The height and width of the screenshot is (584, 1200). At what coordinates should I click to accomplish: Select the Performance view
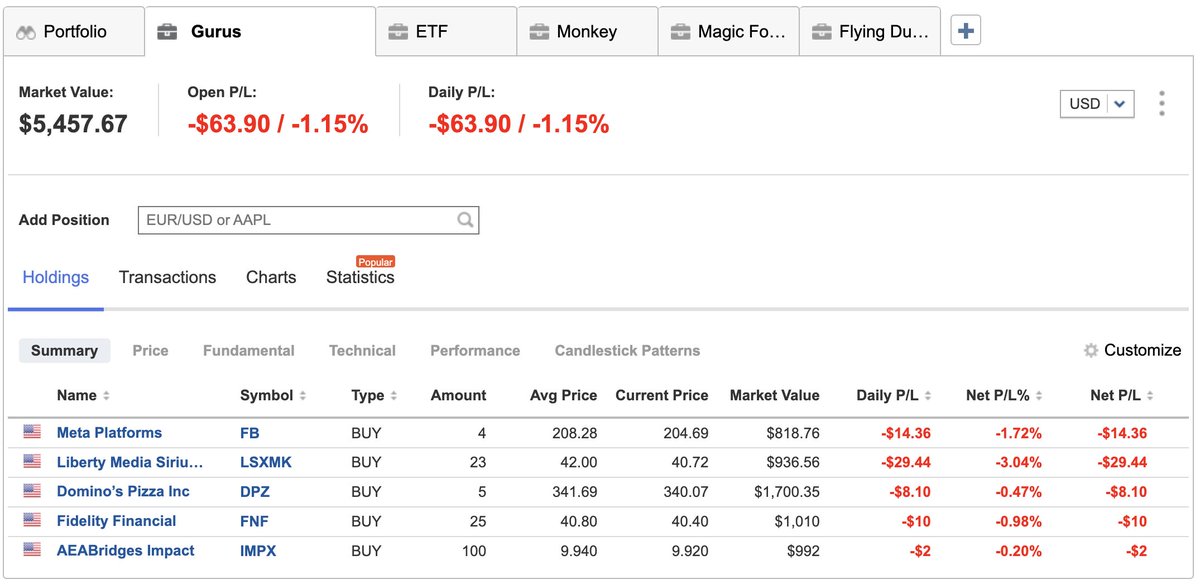(x=475, y=351)
